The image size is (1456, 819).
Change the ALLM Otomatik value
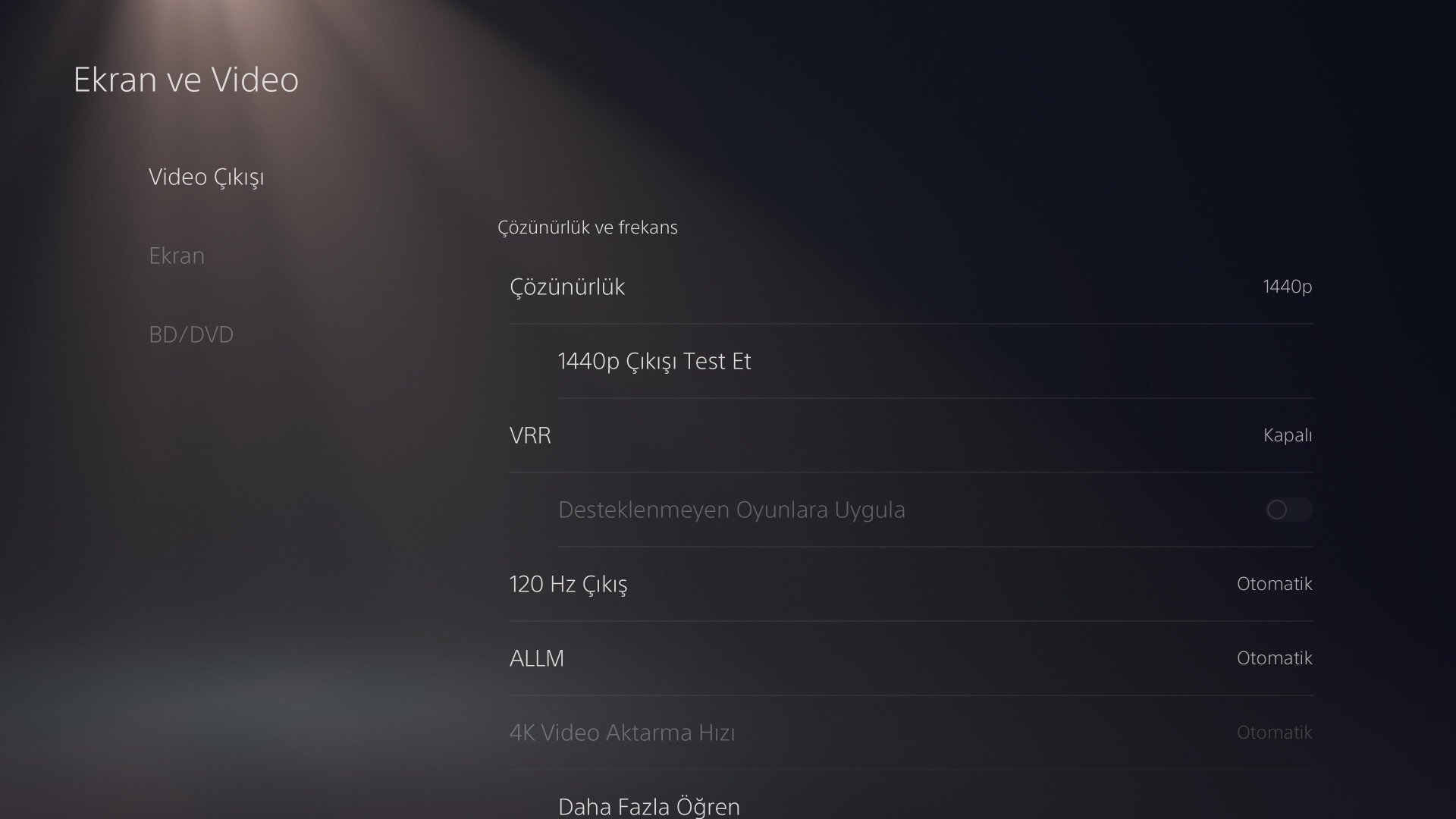[x=1275, y=658]
